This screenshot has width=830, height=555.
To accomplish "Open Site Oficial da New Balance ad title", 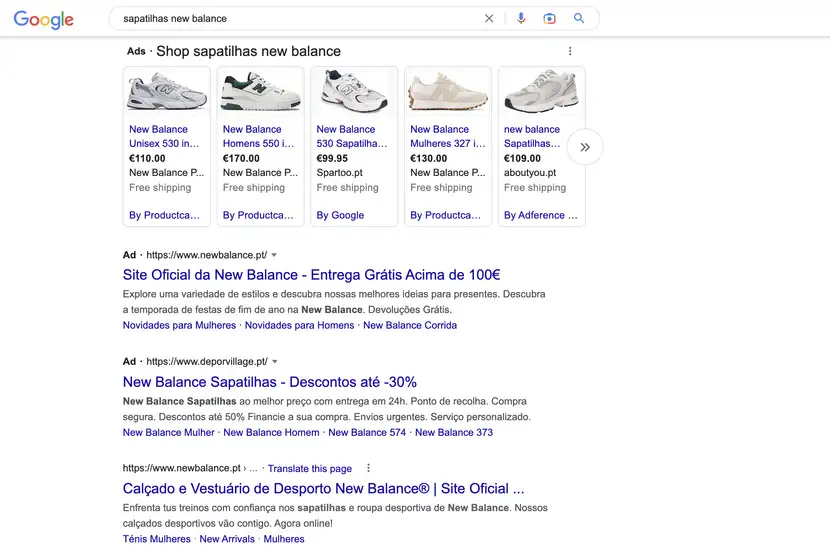I will point(311,275).
